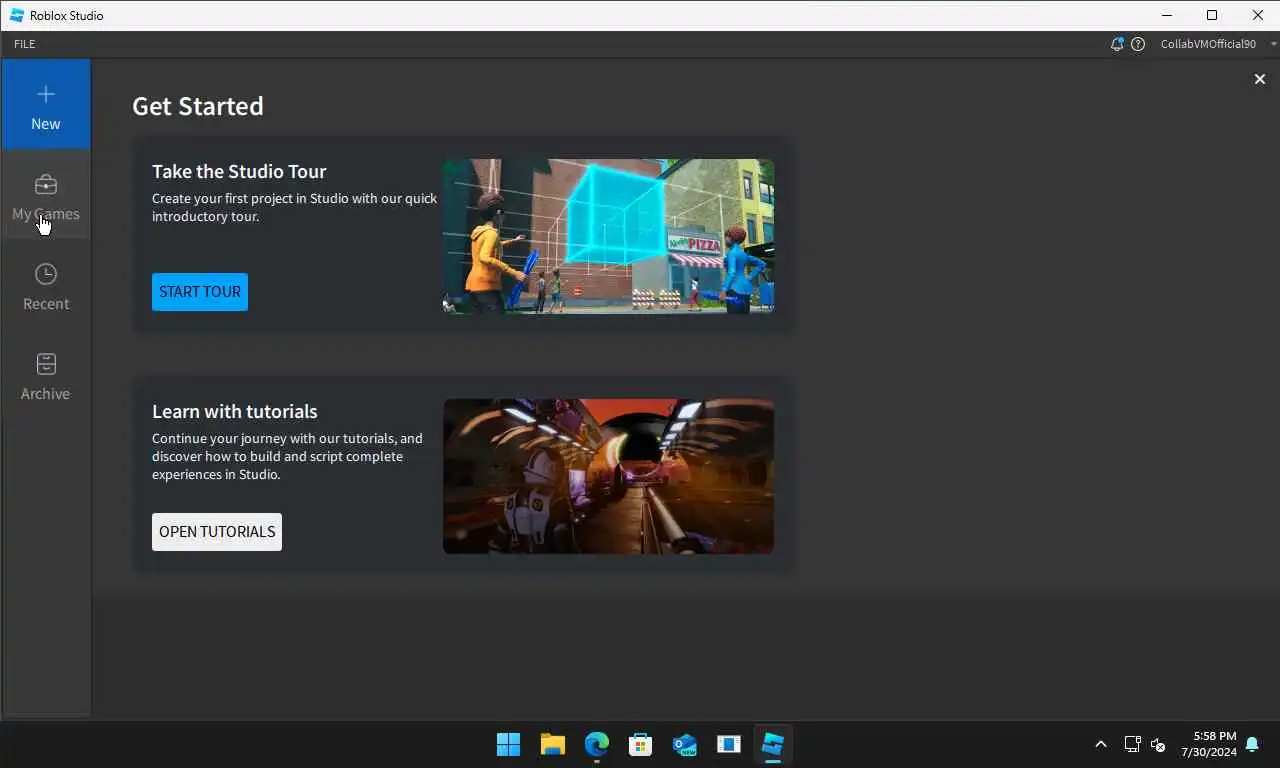The width and height of the screenshot is (1280, 768).
Task: Minimize the Roblox Studio window
Action: tap(1166, 15)
